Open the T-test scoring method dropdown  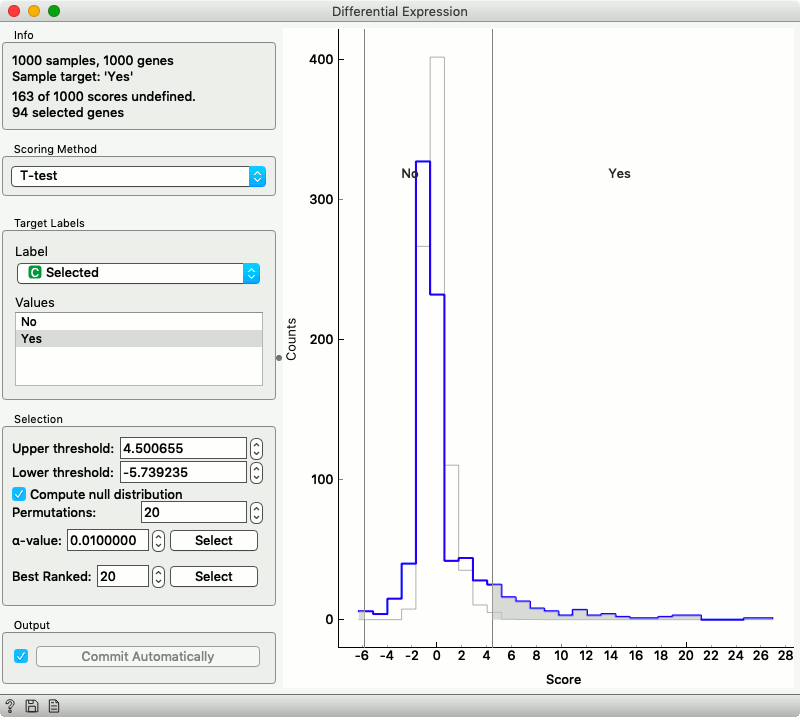point(138,176)
